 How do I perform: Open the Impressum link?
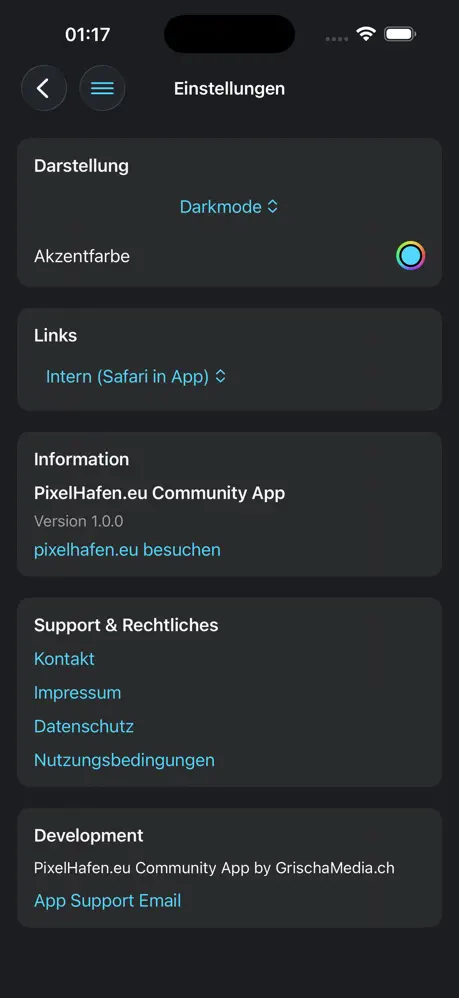78,692
